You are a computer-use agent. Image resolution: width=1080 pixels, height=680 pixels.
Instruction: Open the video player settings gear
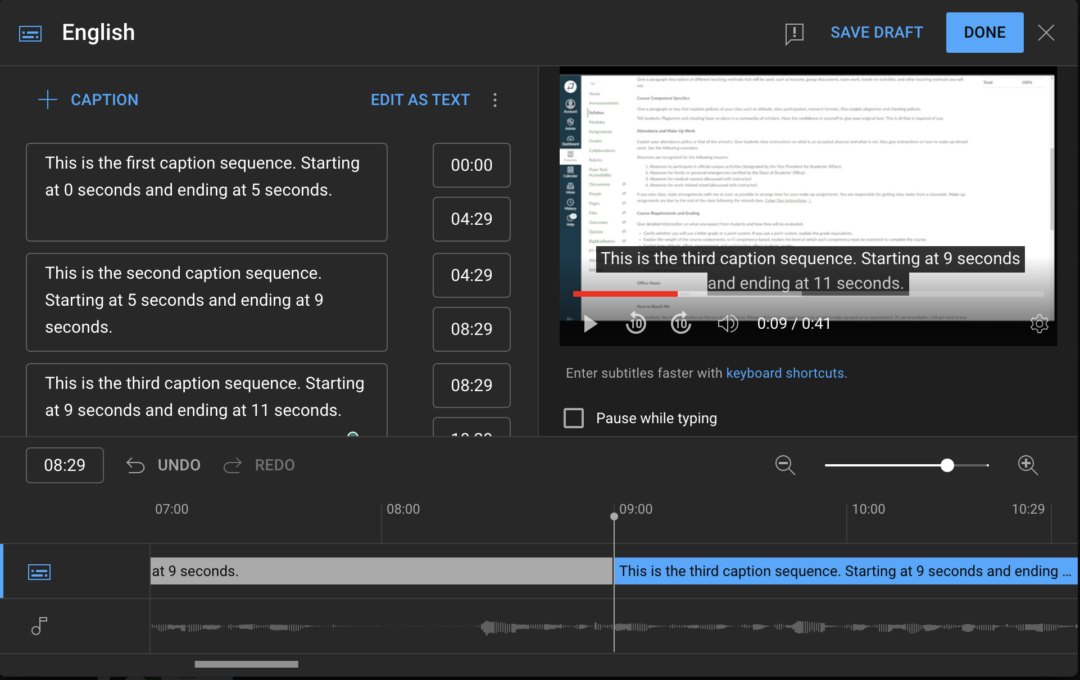pyautogui.click(x=1039, y=323)
